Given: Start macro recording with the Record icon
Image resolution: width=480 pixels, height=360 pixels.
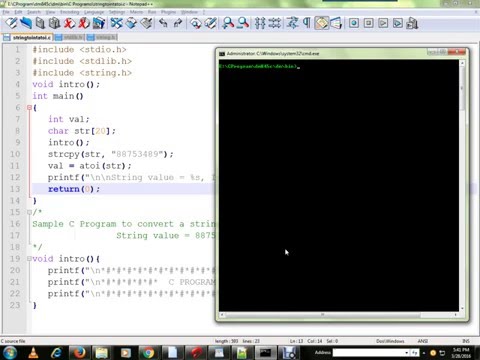Looking at the screenshot, I should pos(354,23).
